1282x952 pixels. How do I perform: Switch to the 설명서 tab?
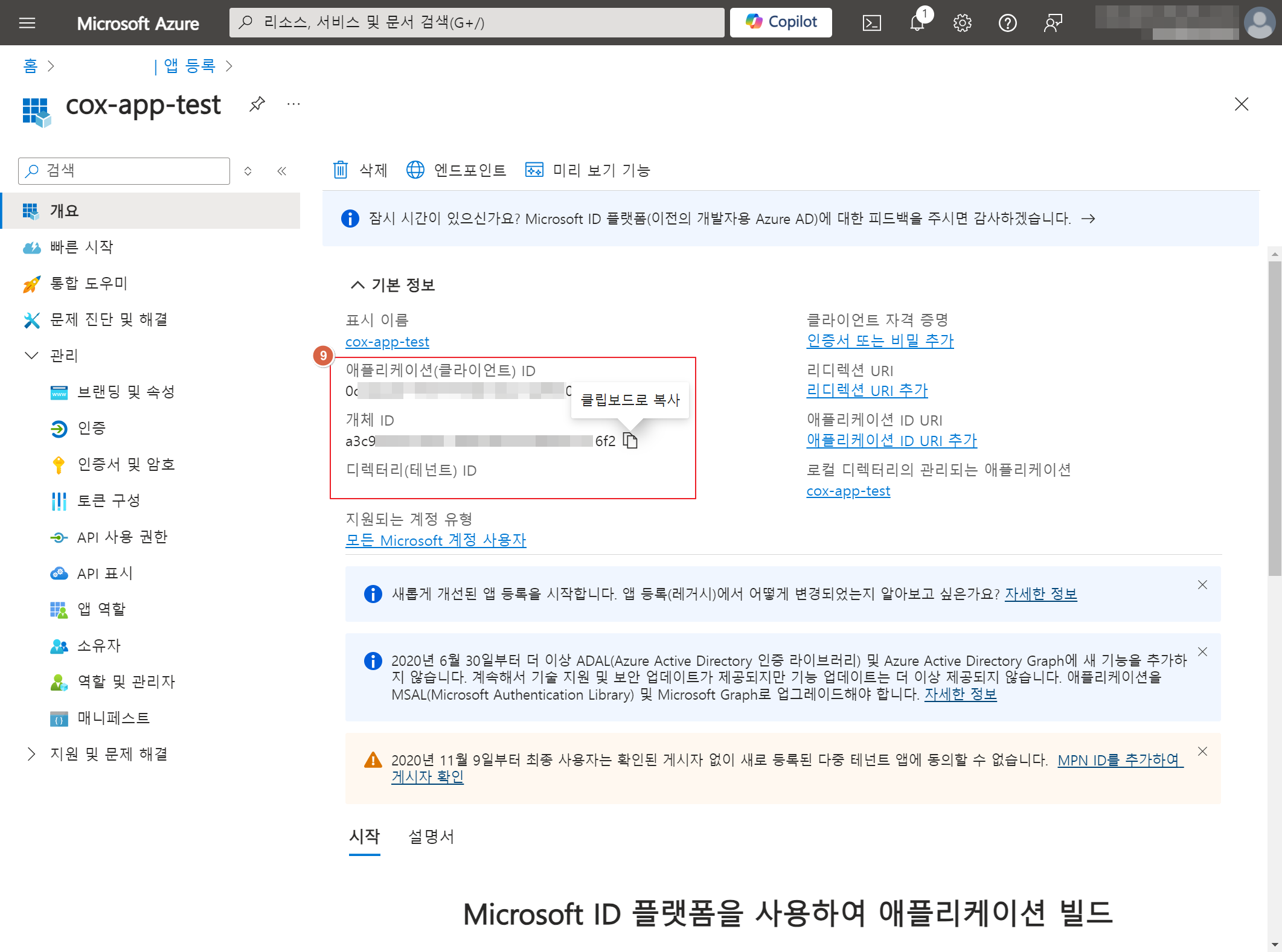point(431,837)
